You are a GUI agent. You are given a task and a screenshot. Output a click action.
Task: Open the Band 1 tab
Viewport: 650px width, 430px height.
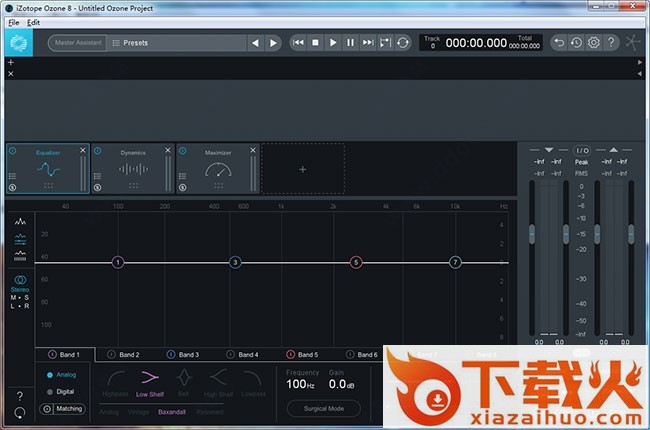pos(65,355)
